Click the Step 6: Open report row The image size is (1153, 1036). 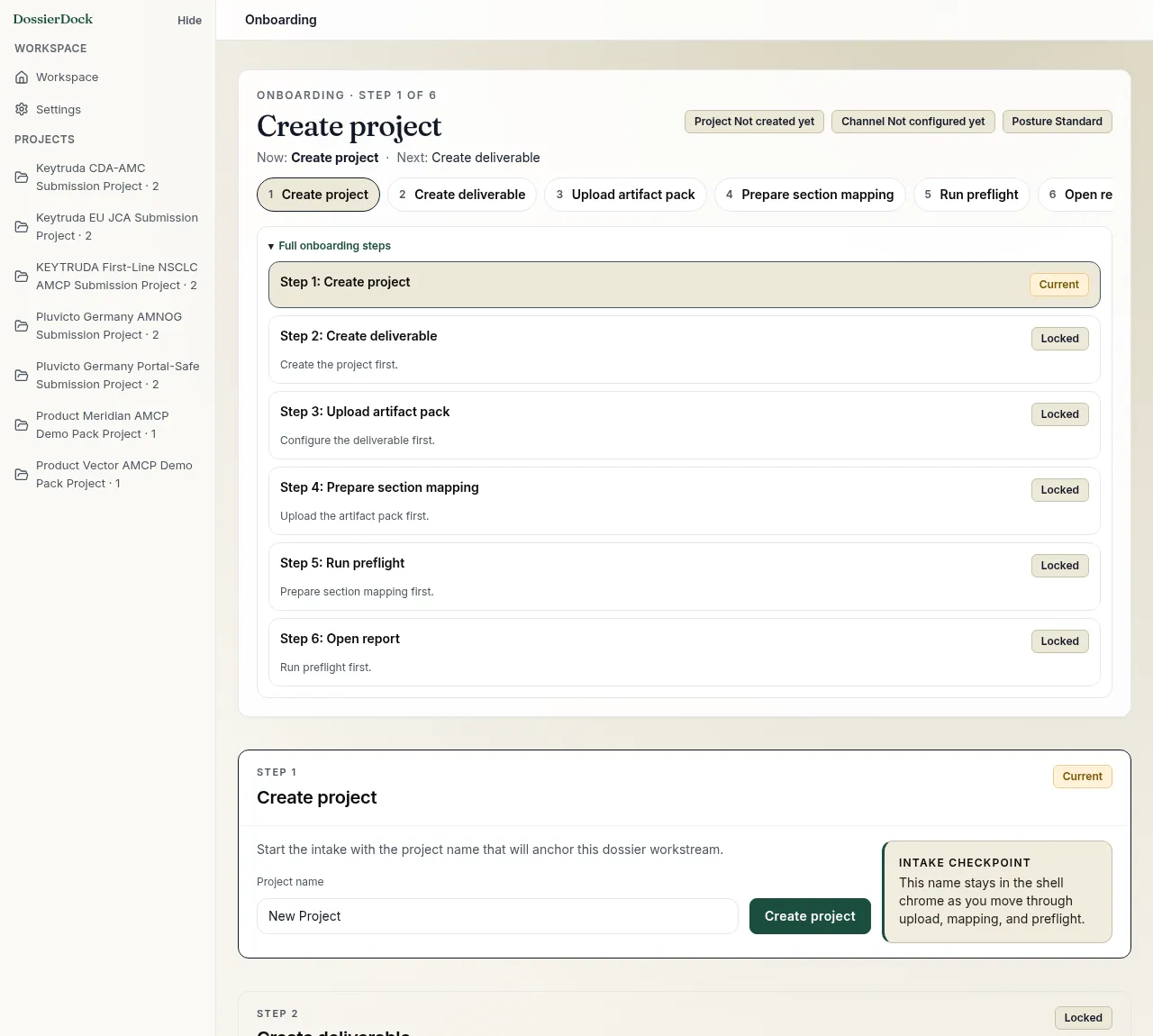point(685,652)
